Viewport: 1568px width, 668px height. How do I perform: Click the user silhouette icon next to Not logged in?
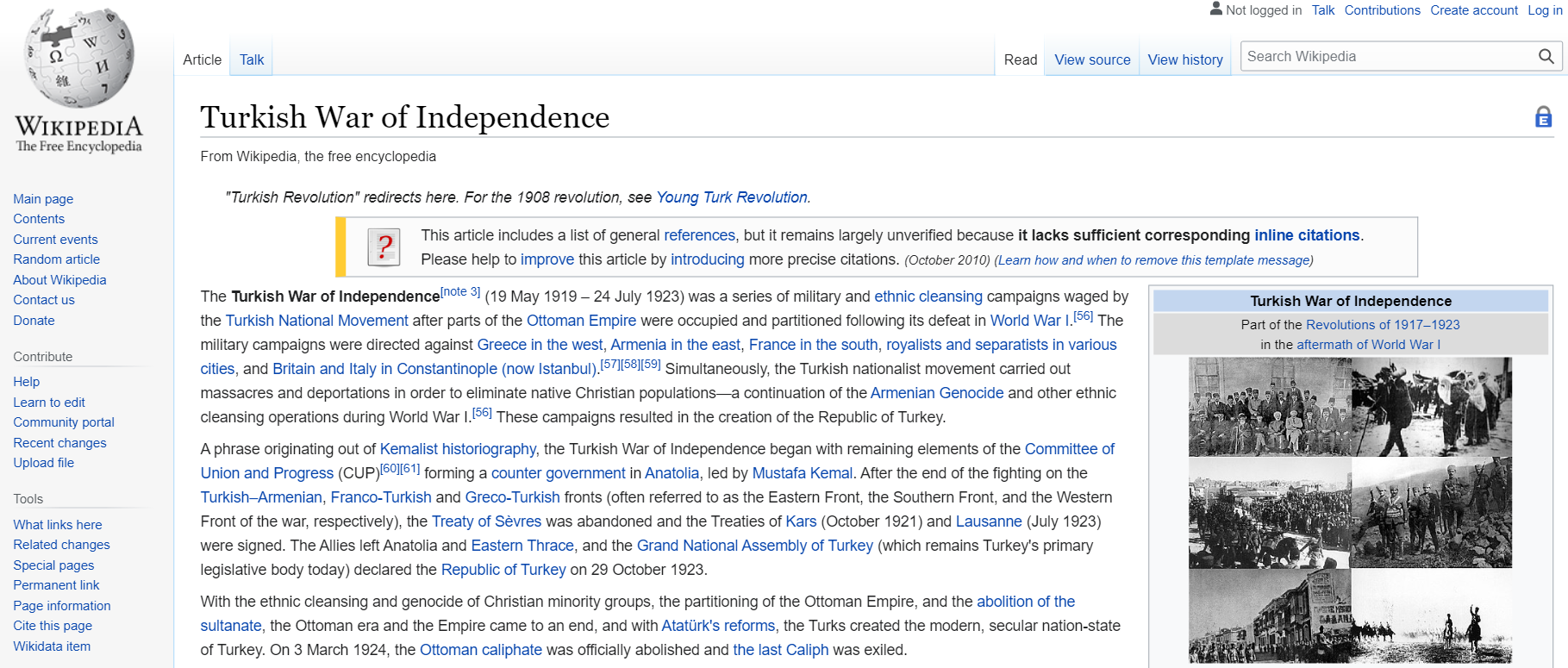click(1215, 9)
